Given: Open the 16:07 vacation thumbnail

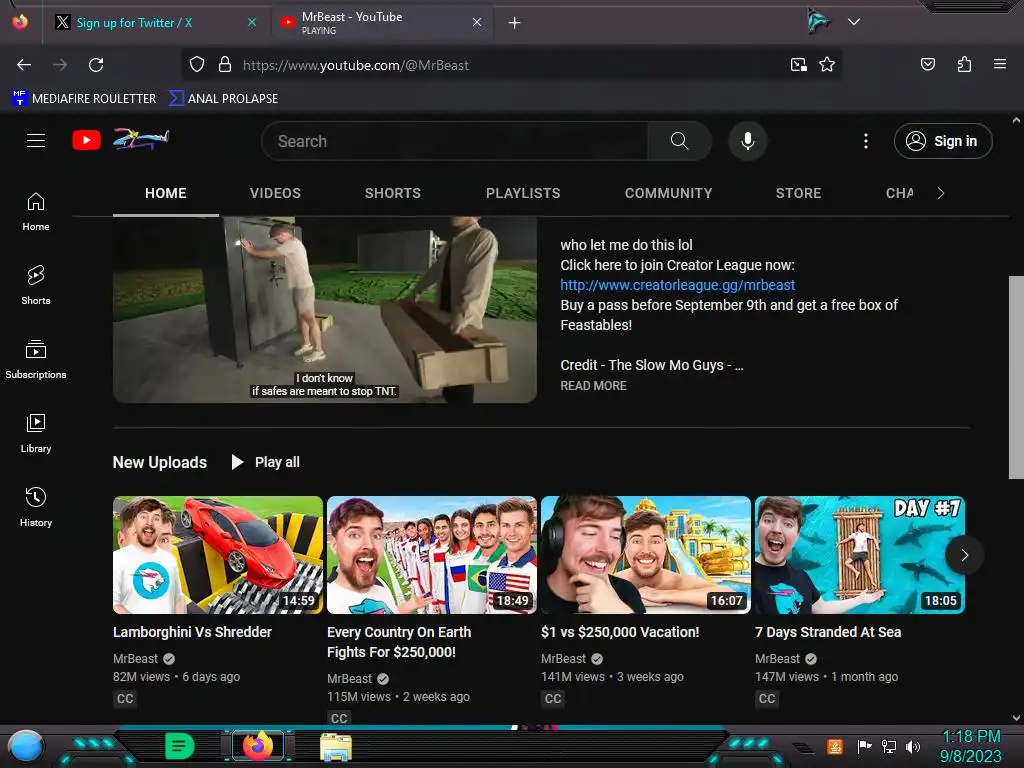Looking at the screenshot, I should (x=646, y=555).
